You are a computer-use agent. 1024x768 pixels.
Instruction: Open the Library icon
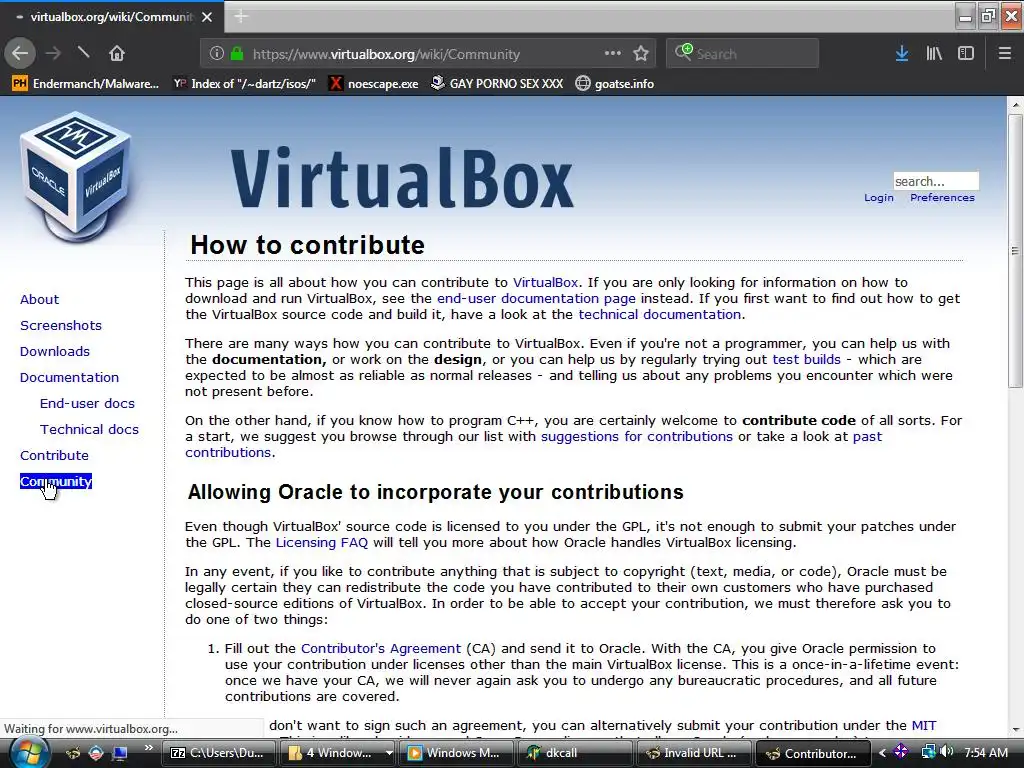click(x=935, y=54)
